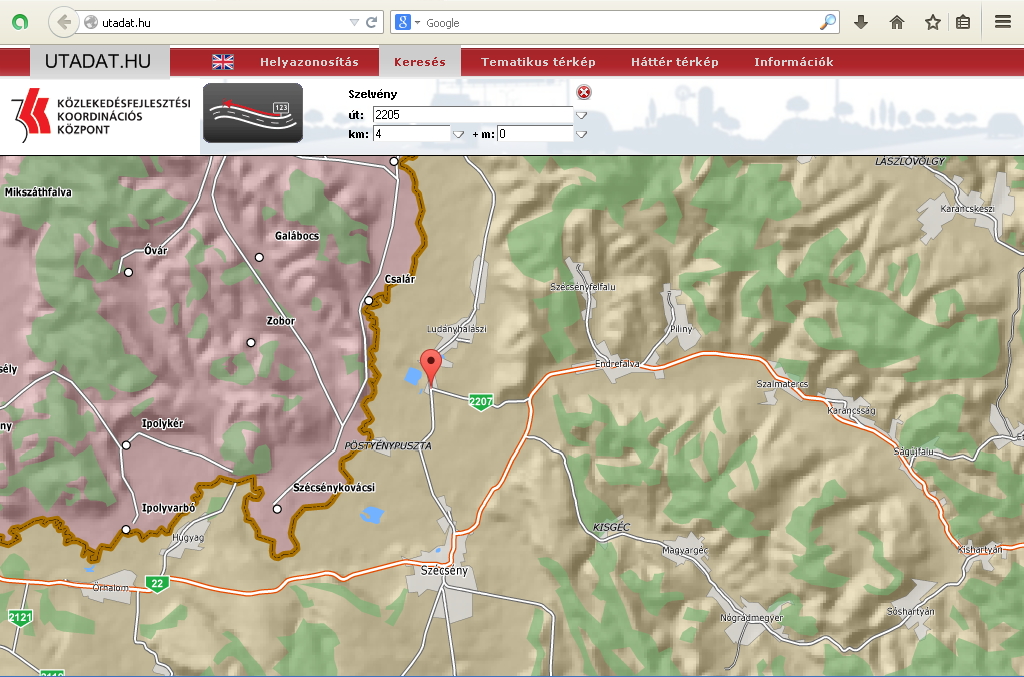Expand the út road number dropdown
This screenshot has height=677, width=1024.
[581, 115]
